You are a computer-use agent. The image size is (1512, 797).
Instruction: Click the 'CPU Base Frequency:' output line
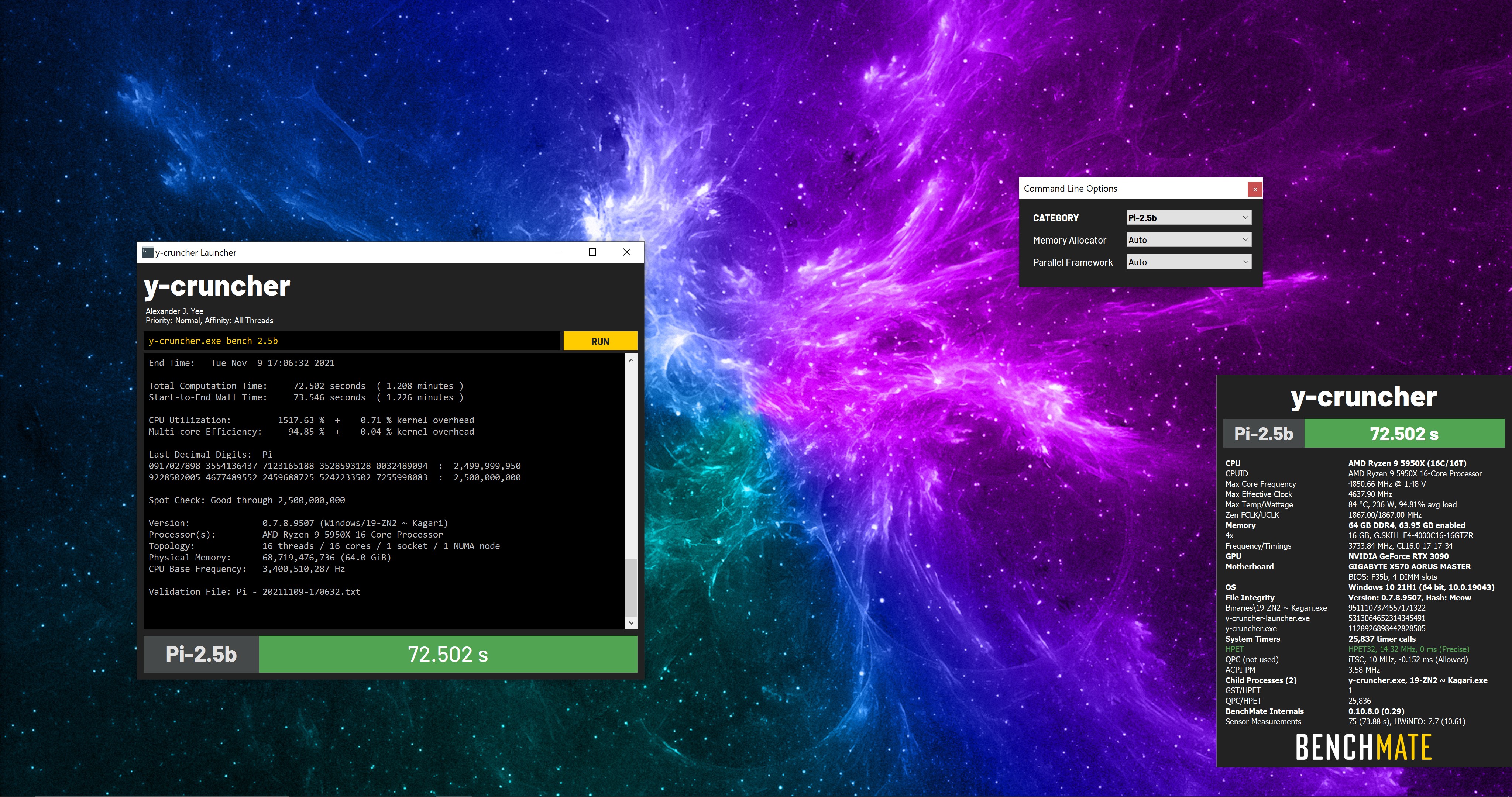247,569
